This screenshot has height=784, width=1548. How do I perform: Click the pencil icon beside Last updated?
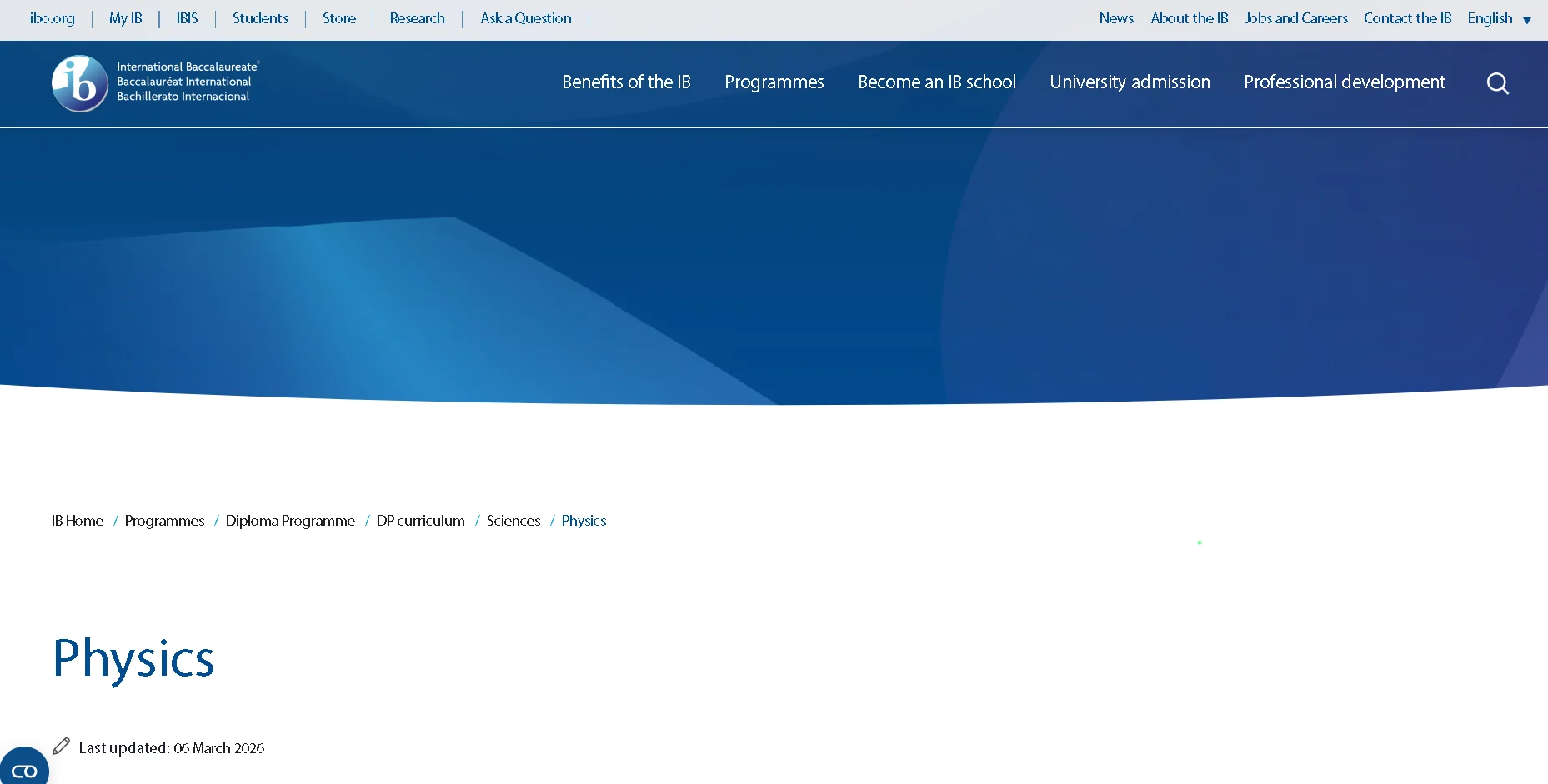[59, 747]
